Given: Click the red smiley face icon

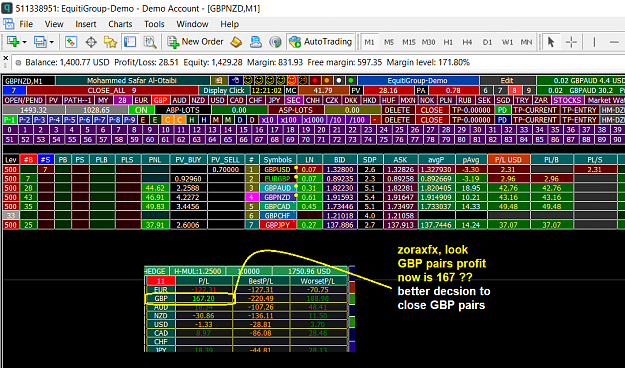Looking at the screenshot, I should [x=292, y=81].
